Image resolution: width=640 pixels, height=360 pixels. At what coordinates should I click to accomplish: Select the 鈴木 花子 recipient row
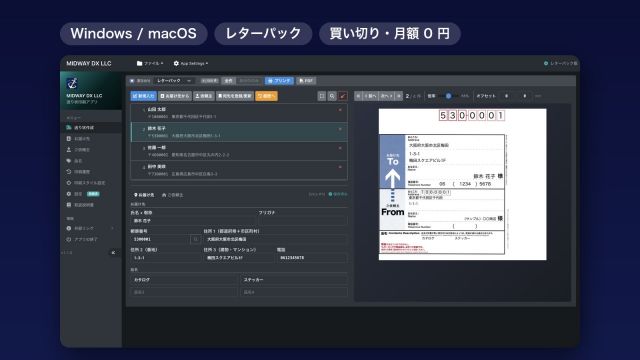click(239, 132)
